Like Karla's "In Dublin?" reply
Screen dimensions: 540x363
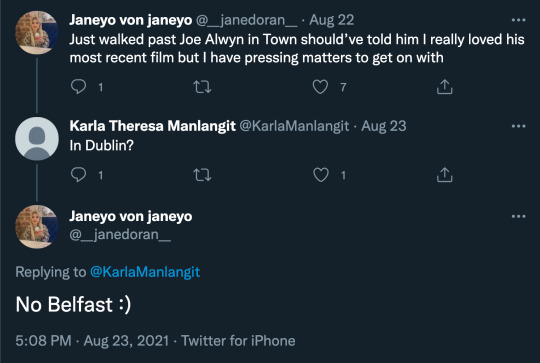click(x=320, y=175)
